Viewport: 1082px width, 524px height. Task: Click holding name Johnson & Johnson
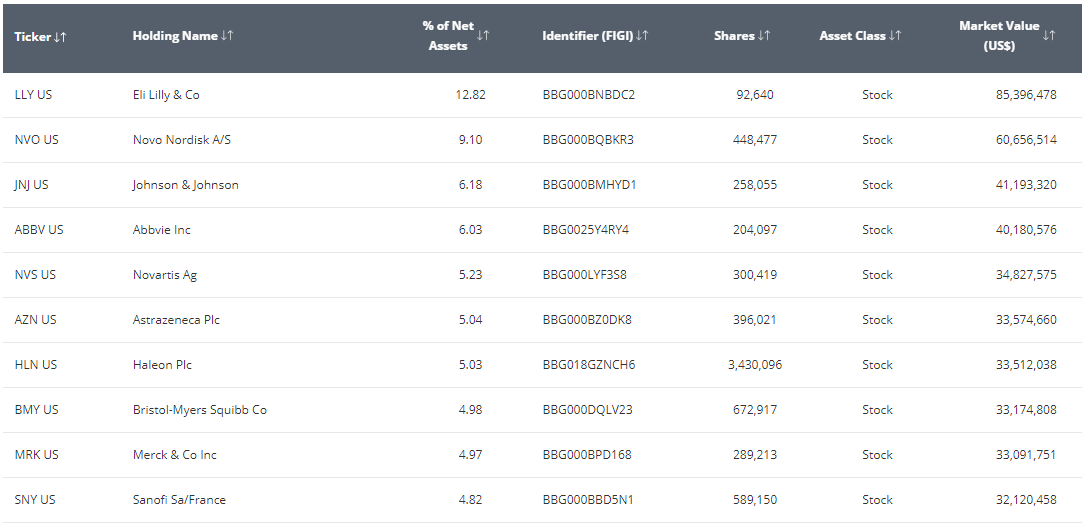tap(186, 184)
